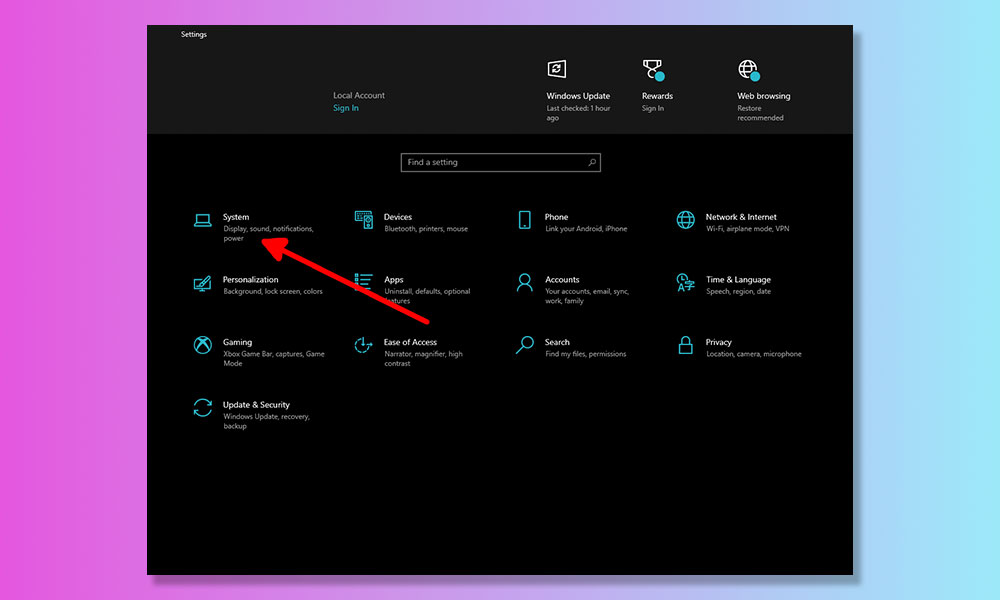Click the Gaming Xbox icon
Image resolution: width=1000 pixels, height=600 pixels.
[x=203, y=345]
